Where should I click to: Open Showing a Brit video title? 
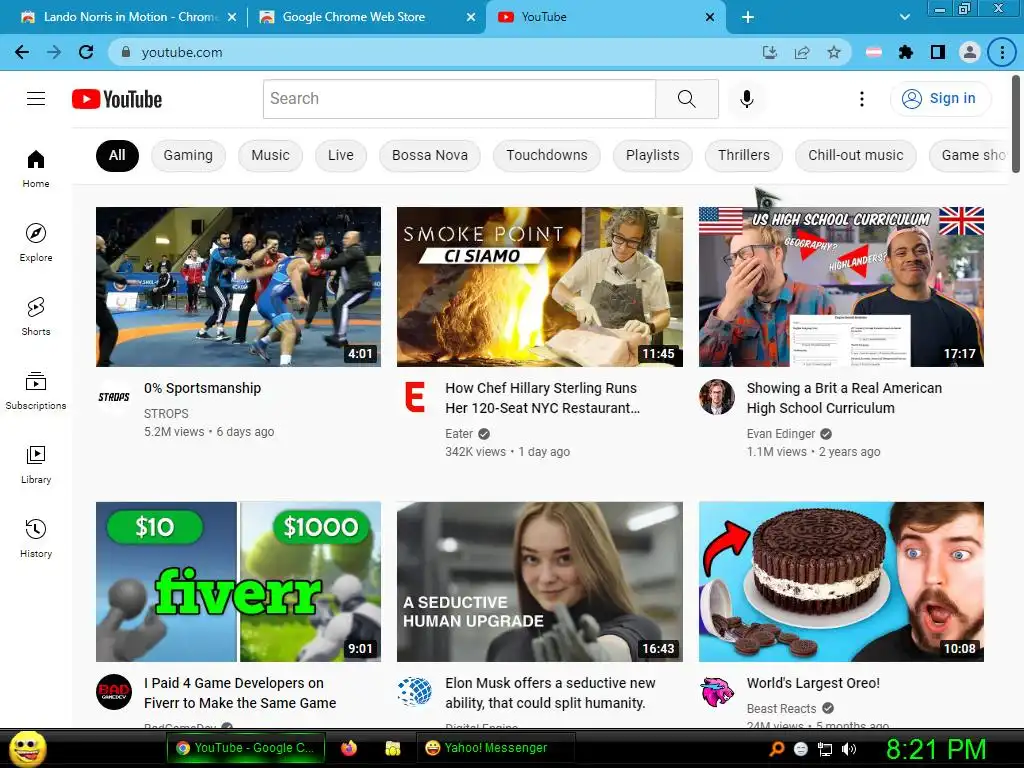tap(844, 398)
